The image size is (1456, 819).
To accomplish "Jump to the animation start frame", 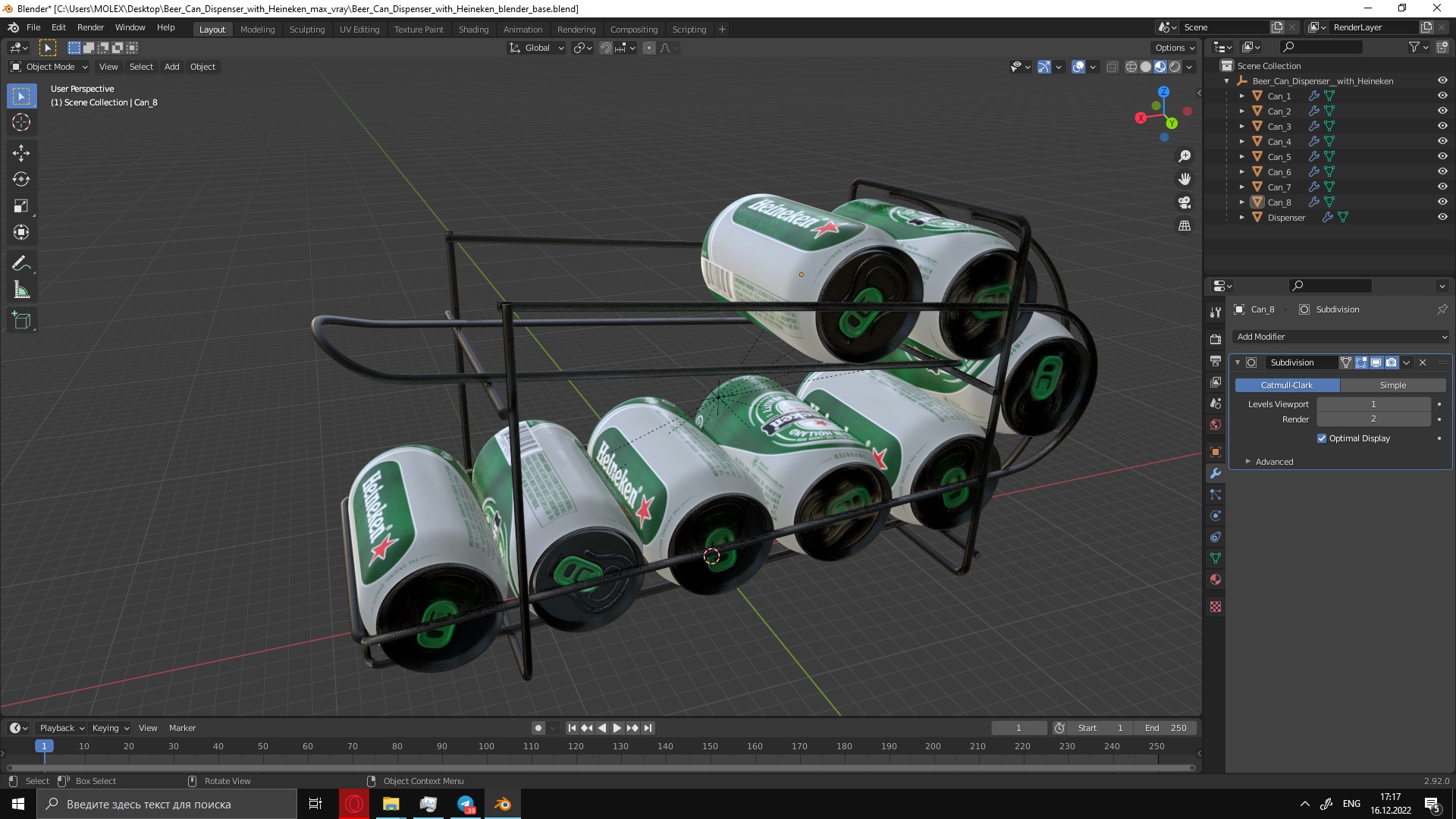I will (x=572, y=728).
